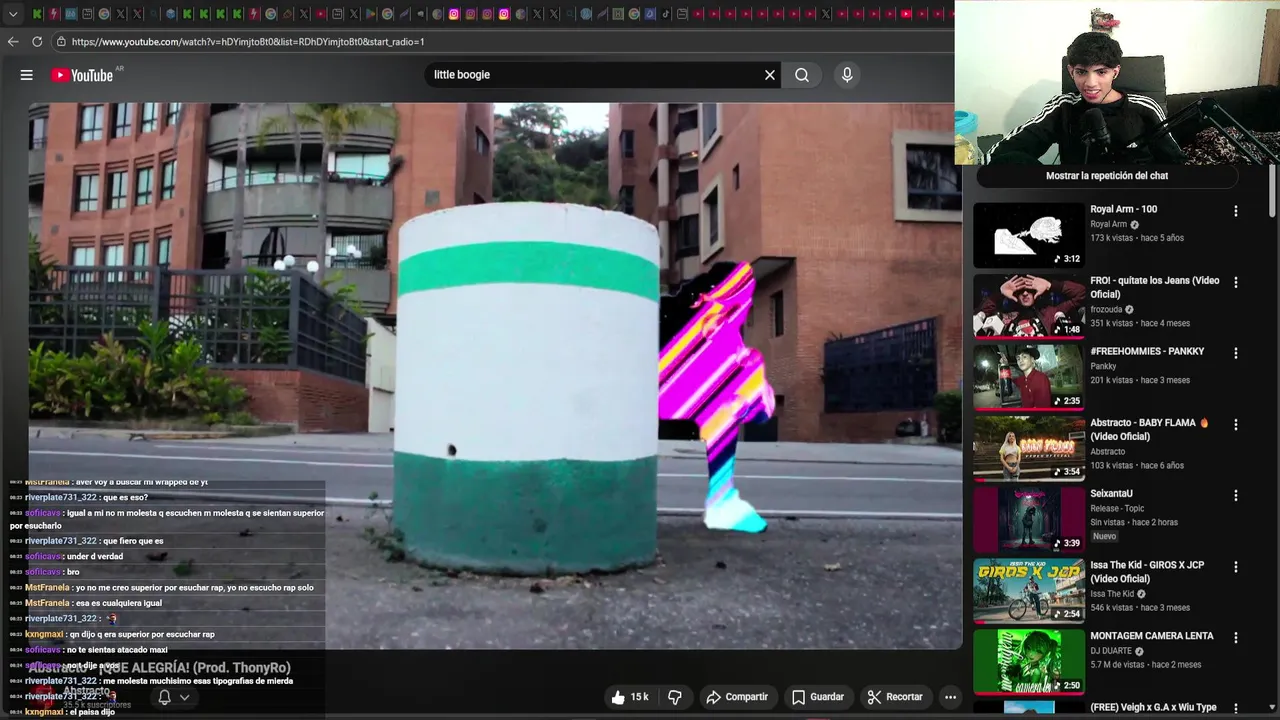
Task: Click 'Issa The Kid' channel name
Action: [1113, 594]
